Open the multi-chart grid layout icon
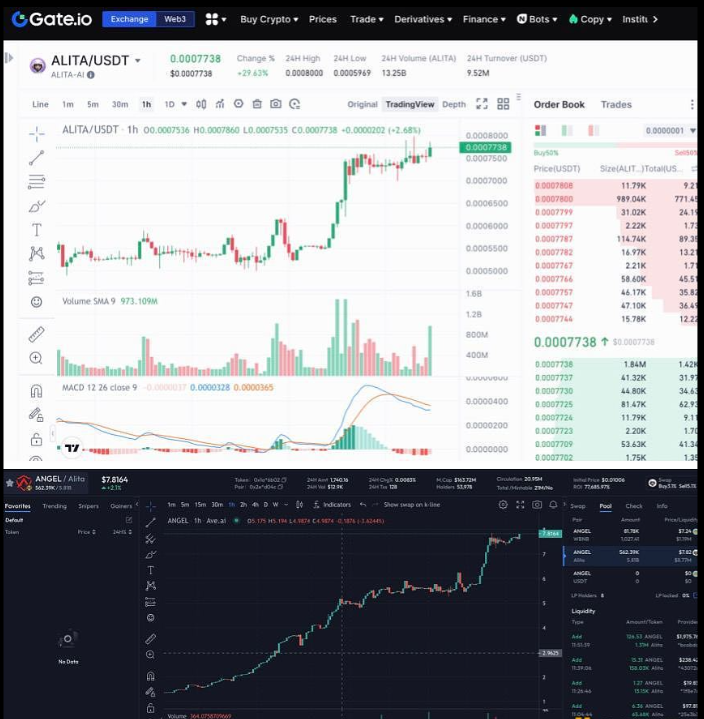 click(x=503, y=104)
